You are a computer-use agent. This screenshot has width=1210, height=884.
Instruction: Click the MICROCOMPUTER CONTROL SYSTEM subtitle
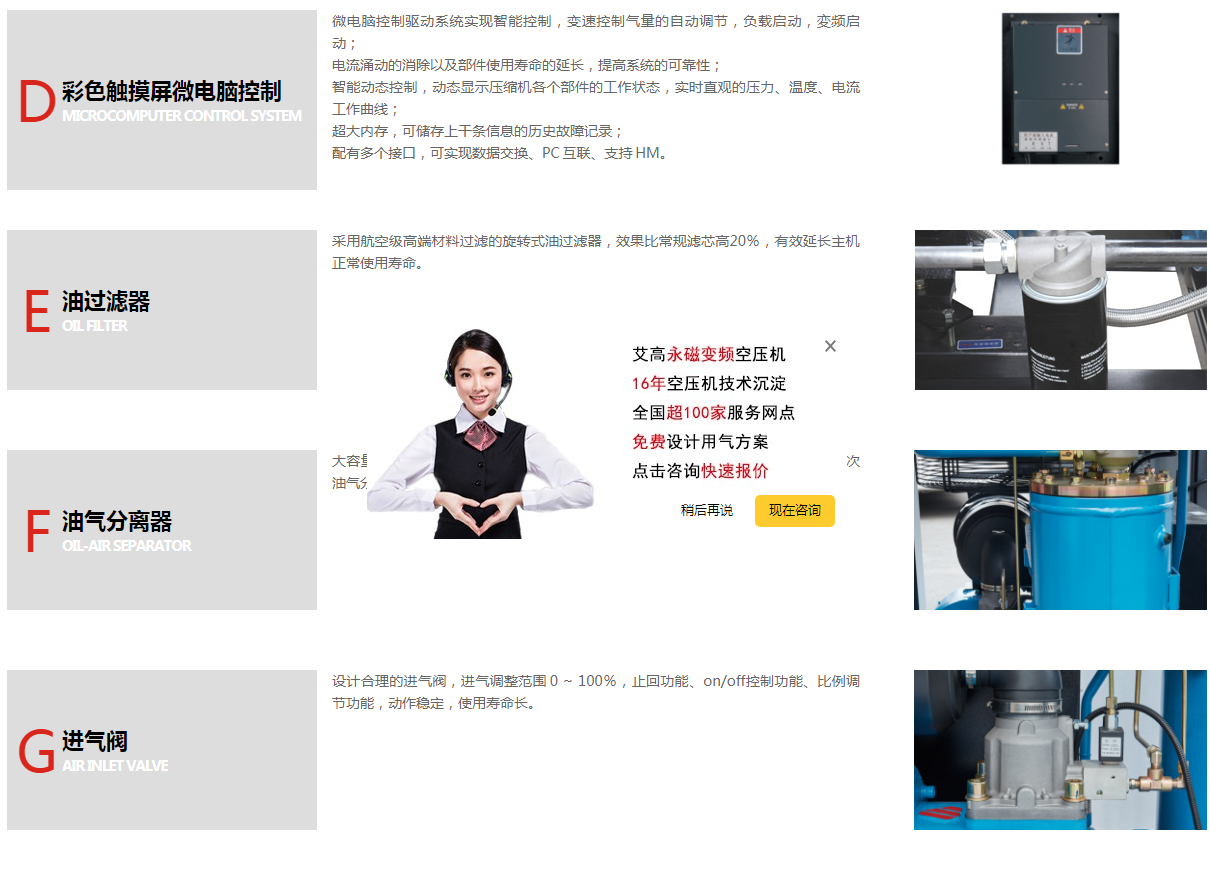[x=181, y=116]
